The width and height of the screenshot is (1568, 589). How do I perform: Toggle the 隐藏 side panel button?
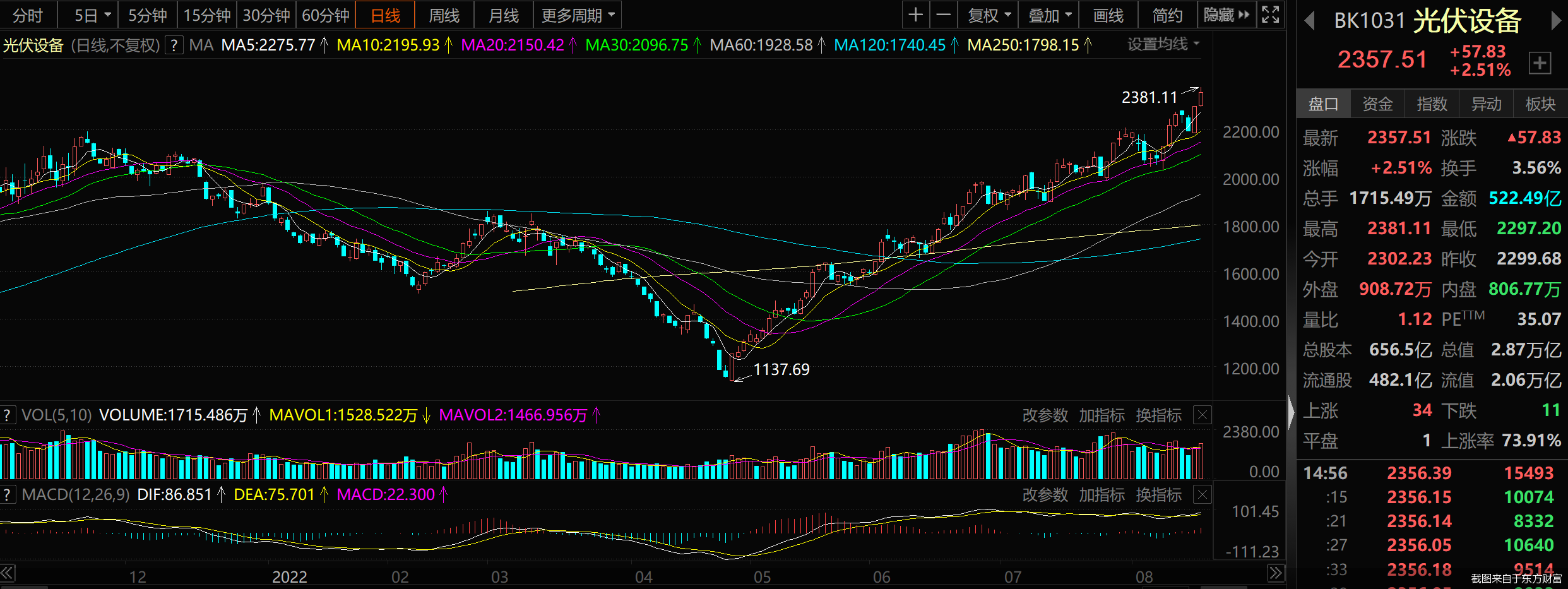(1226, 15)
